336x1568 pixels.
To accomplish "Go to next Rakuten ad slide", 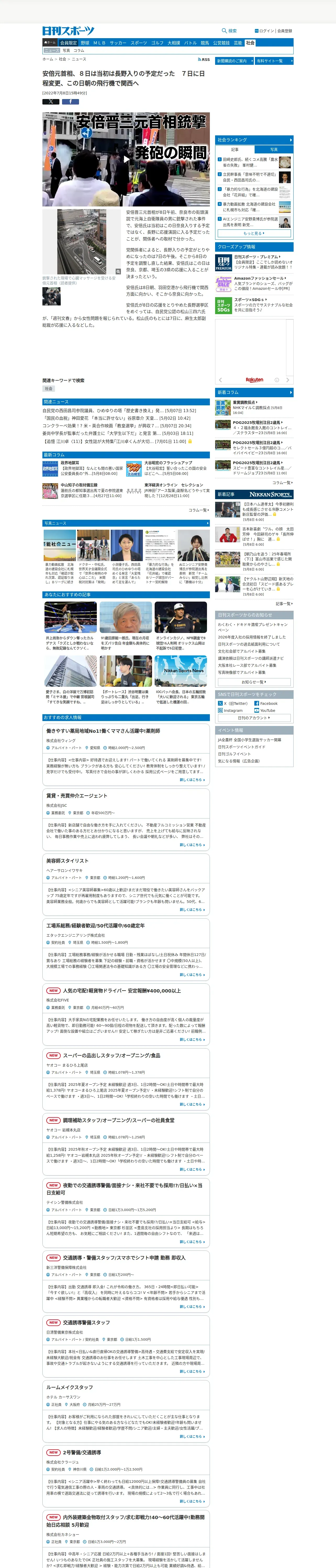I will pos(288,380).
